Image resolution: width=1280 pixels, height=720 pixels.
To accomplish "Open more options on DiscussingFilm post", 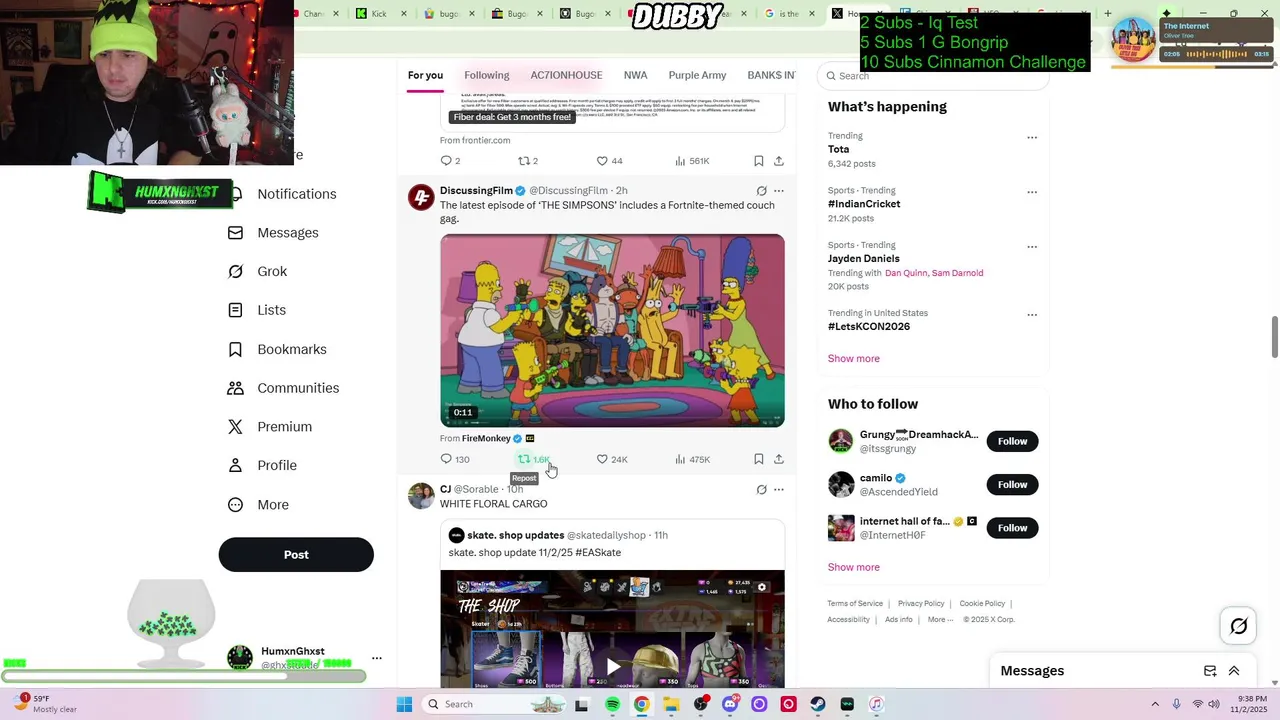I will [x=779, y=191].
